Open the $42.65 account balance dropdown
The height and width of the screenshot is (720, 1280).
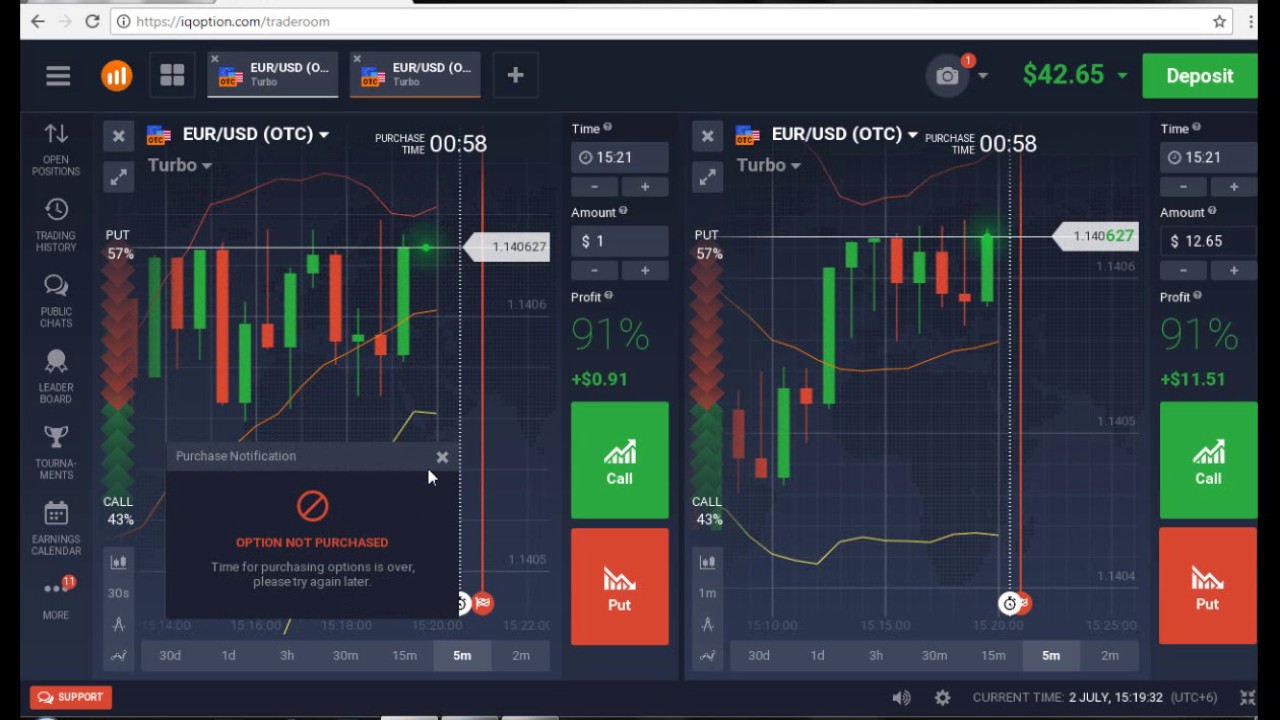(x=1075, y=75)
